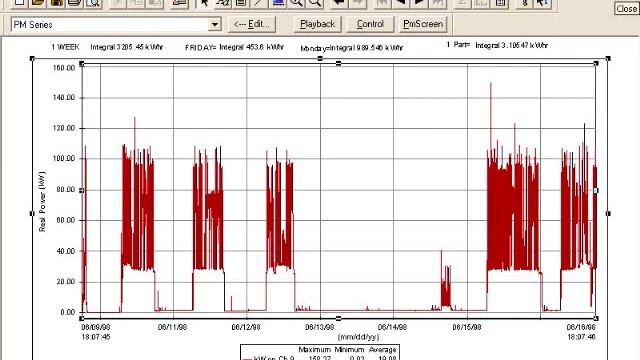Click the Maximum column header in legend
640x360 pixels.
click(x=314, y=350)
